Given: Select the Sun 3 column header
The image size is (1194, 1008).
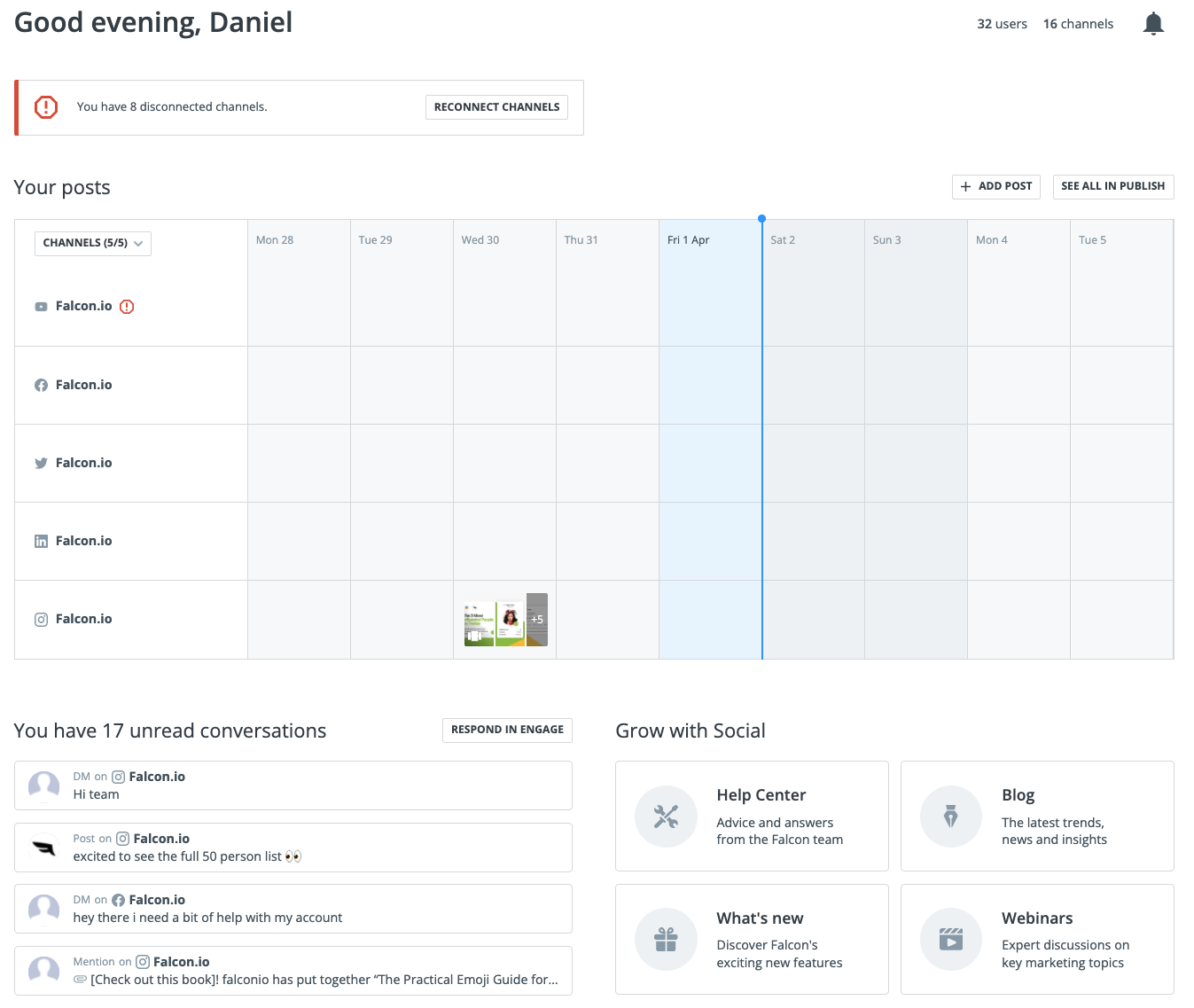Looking at the screenshot, I should tap(886, 240).
